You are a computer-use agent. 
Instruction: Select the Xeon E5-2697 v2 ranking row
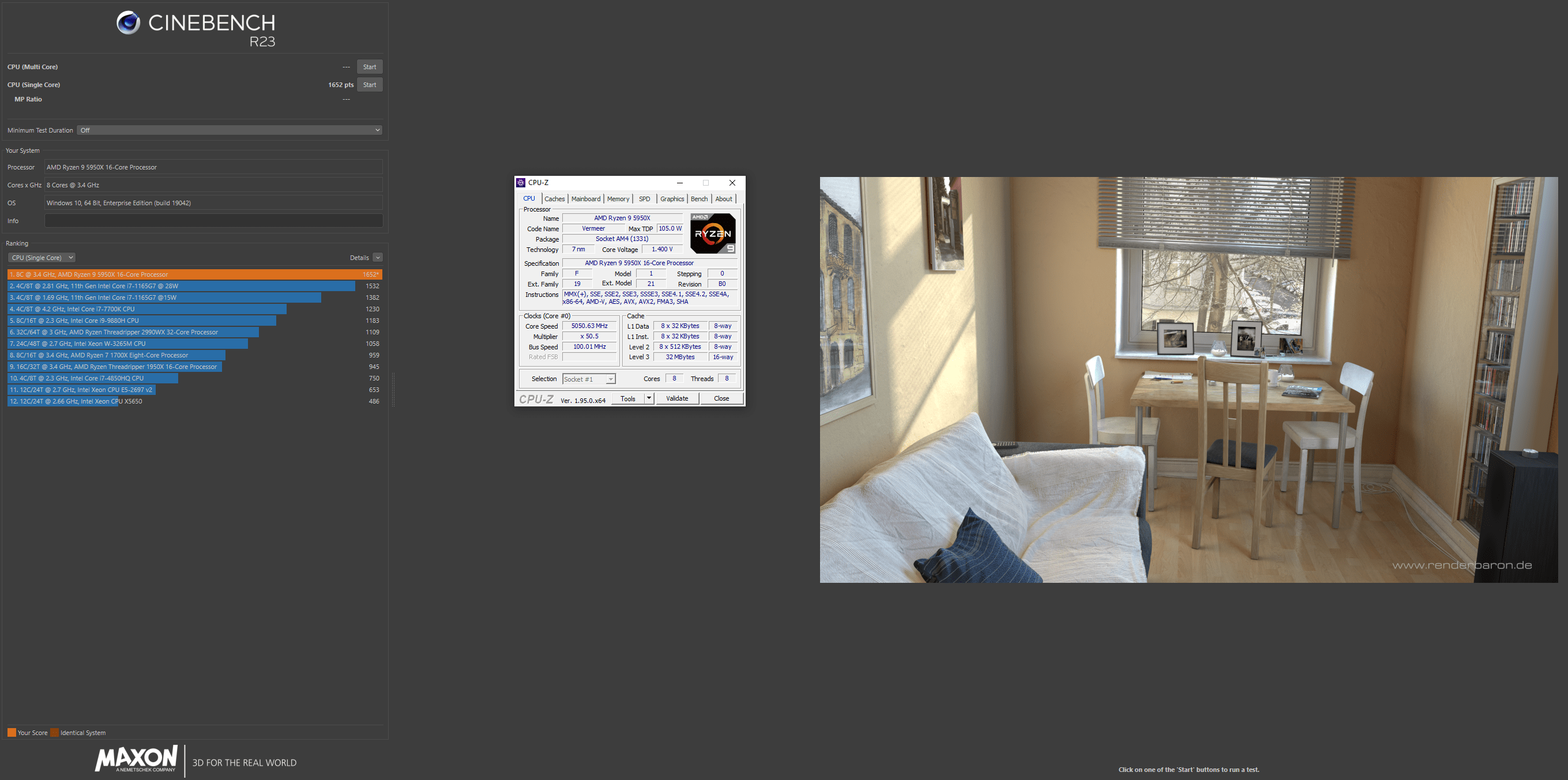pos(195,390)
